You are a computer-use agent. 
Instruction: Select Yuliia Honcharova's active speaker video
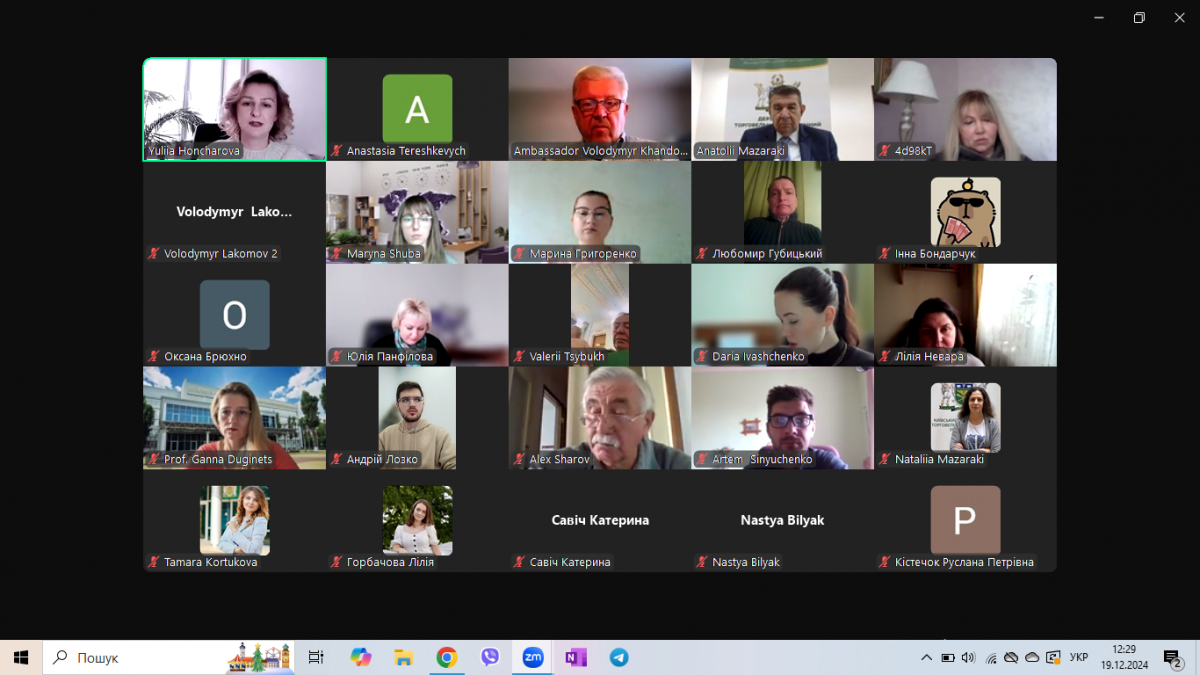235,108
